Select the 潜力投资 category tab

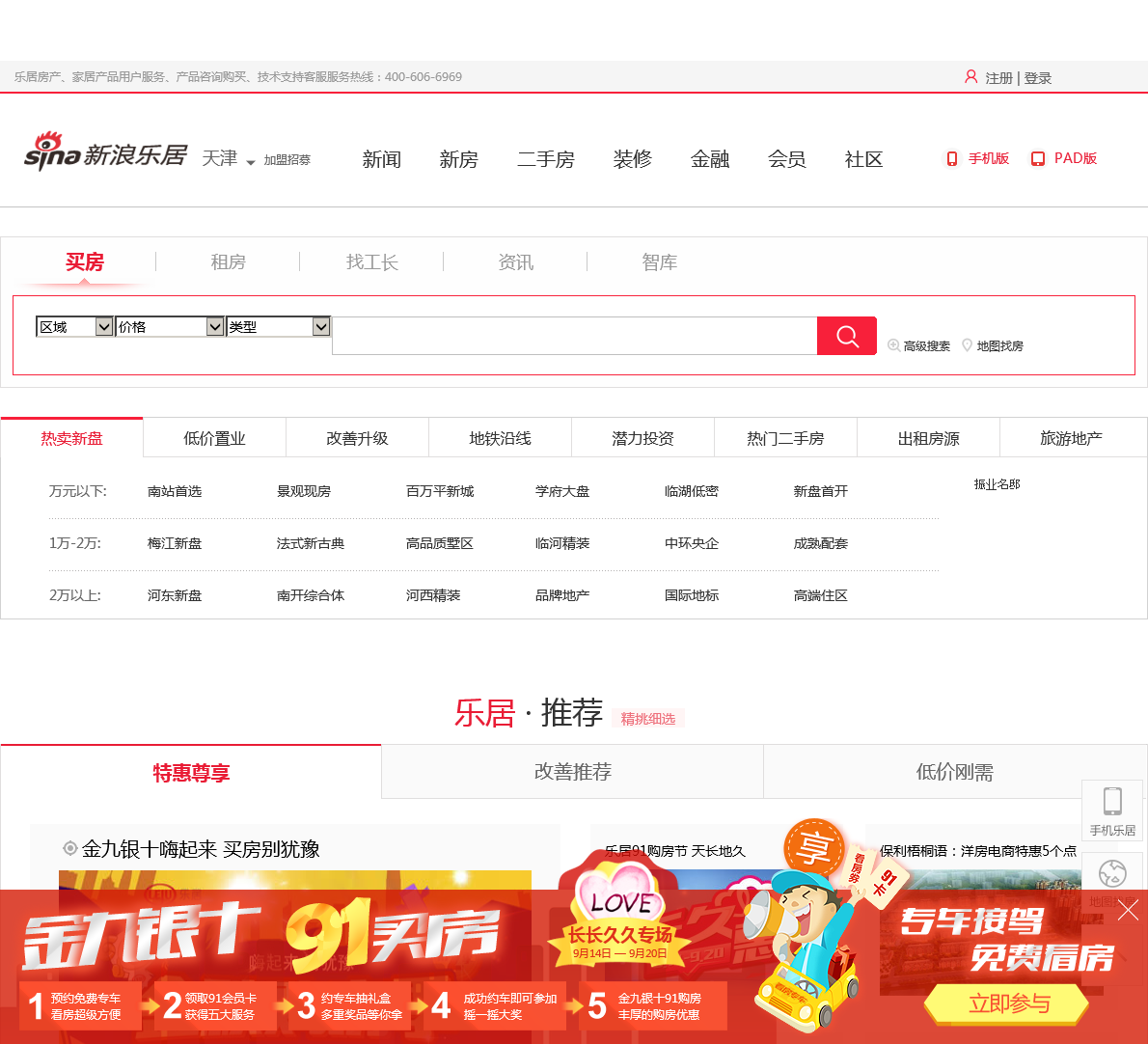click(642, 438)
